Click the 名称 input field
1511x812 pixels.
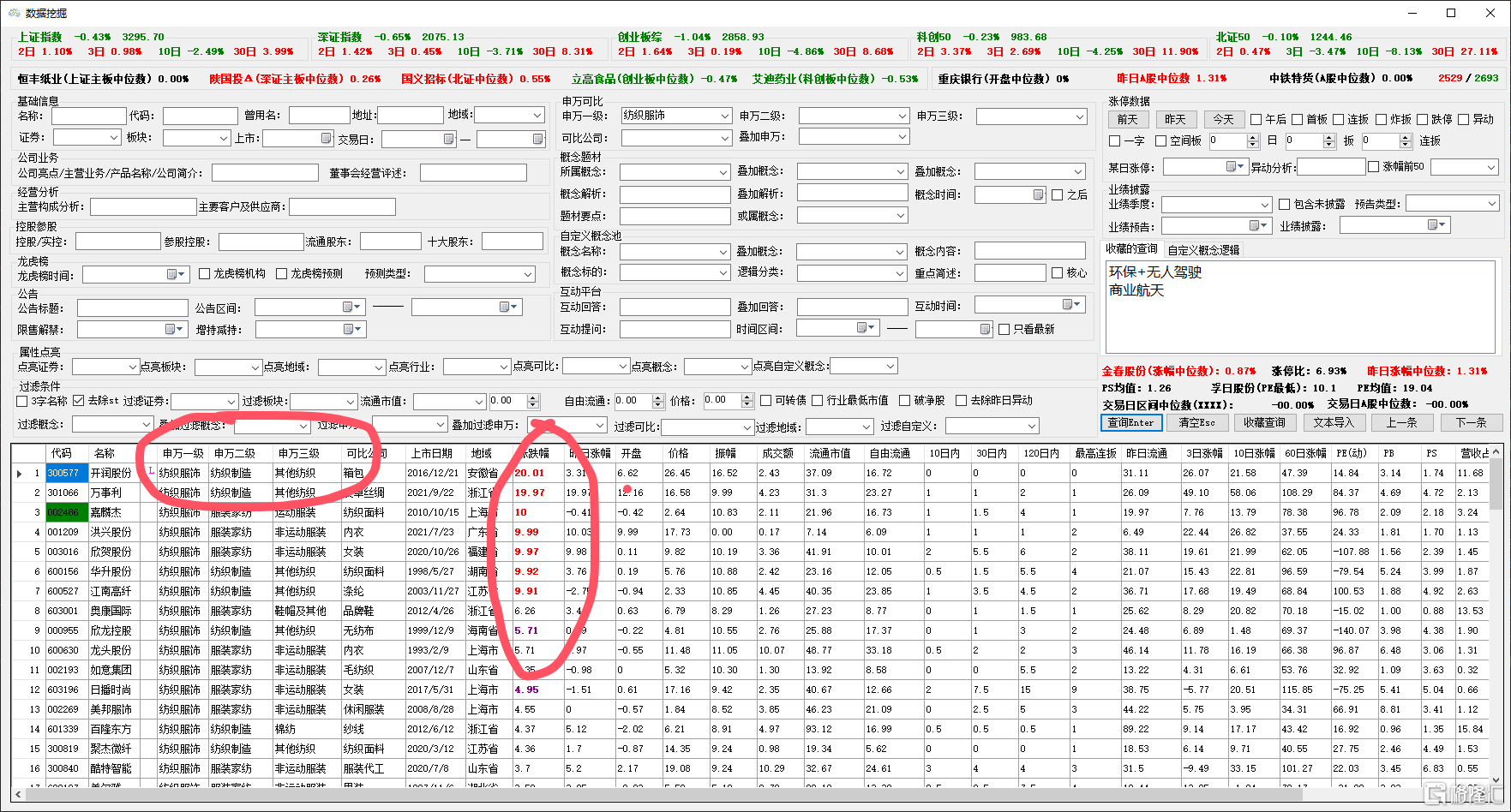[x=88, y=116]
